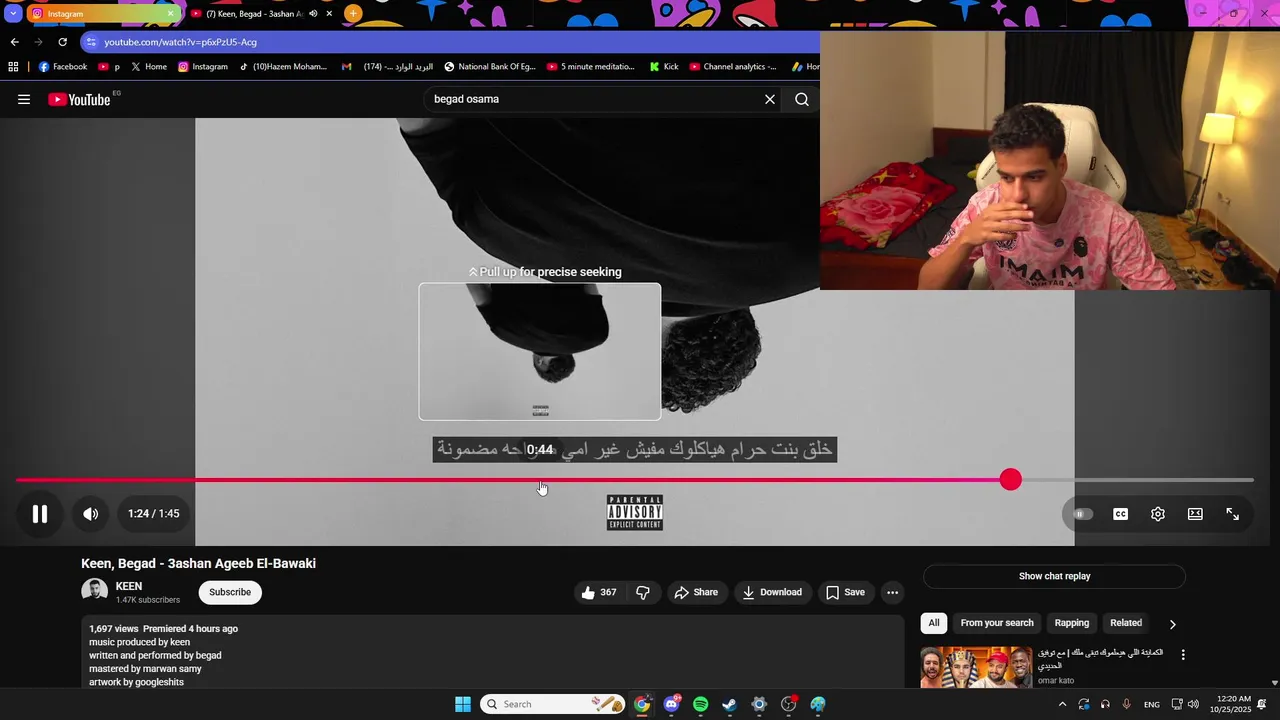
Task: Mute the Keen, Begad tab audio icon
Action: (x=313, y=14)
